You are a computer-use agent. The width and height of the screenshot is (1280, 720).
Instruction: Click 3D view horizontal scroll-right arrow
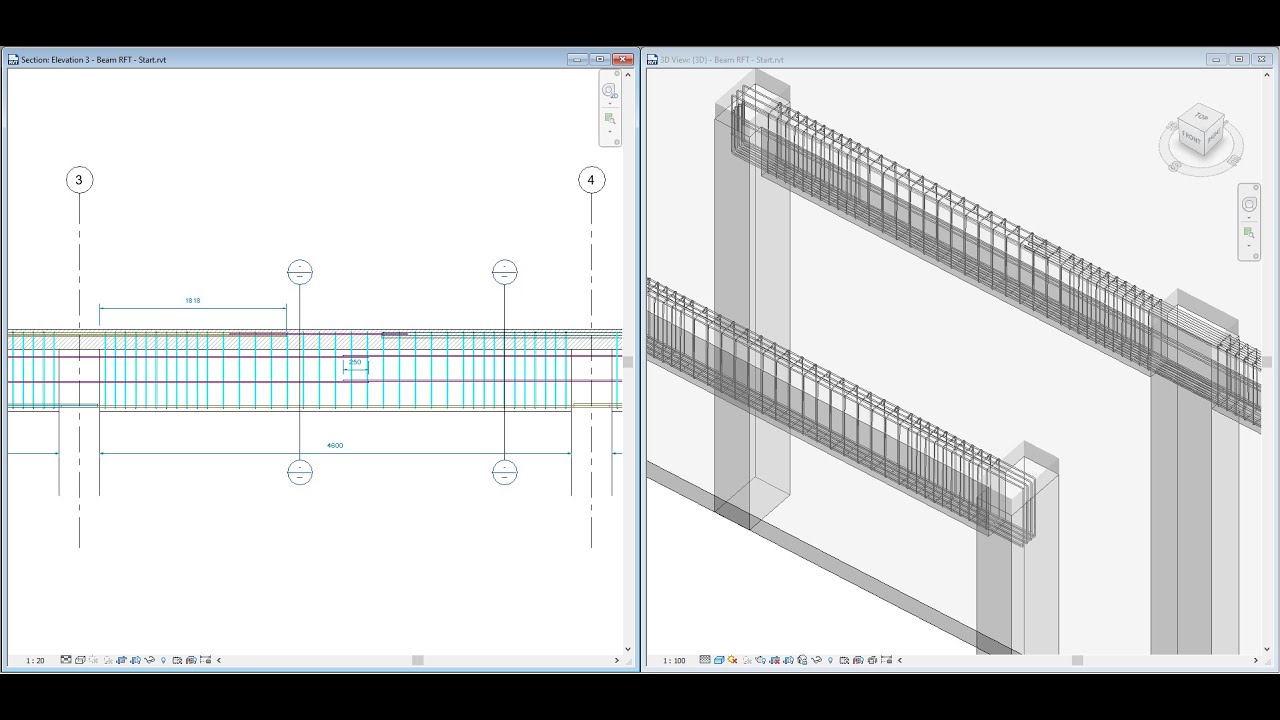1256,660
